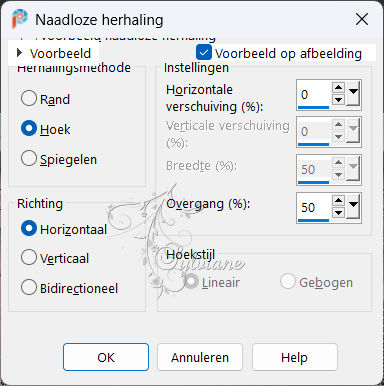
Task: Increase Horizontale verschuiving with up arrow
Action: click(338, 88)
